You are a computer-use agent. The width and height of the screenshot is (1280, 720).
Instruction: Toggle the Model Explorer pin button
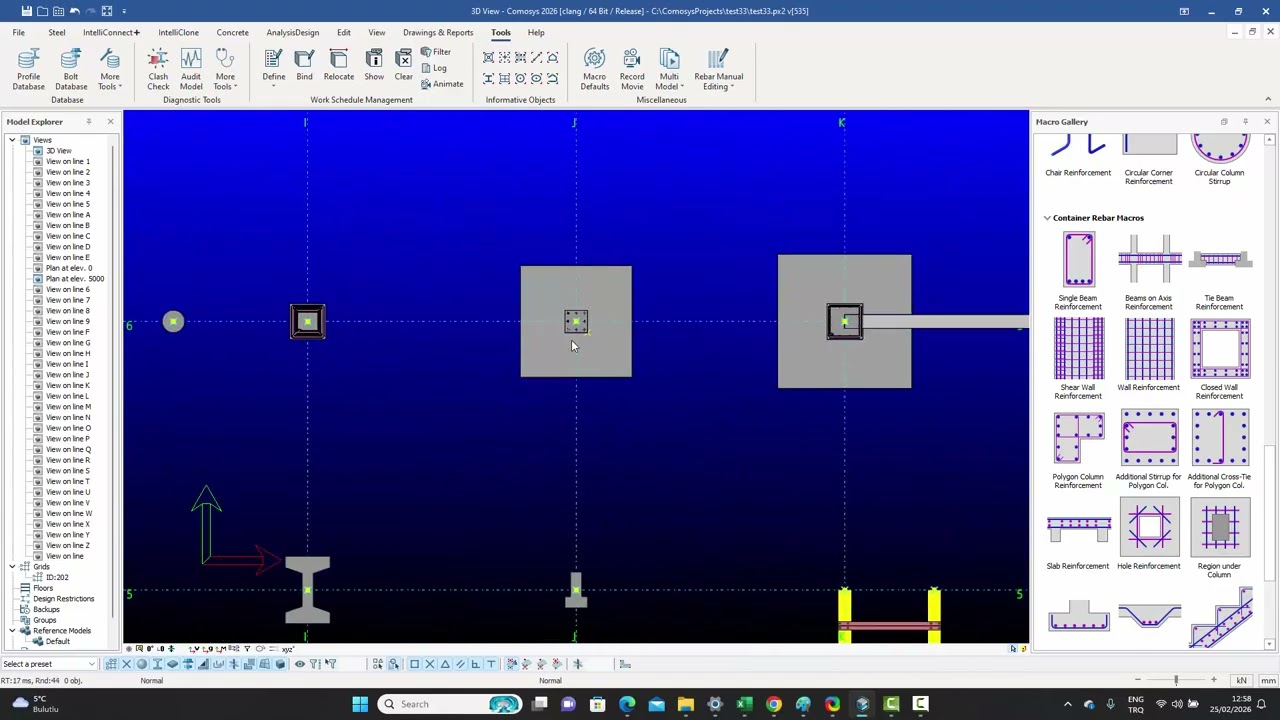click(x=88, y=122)
